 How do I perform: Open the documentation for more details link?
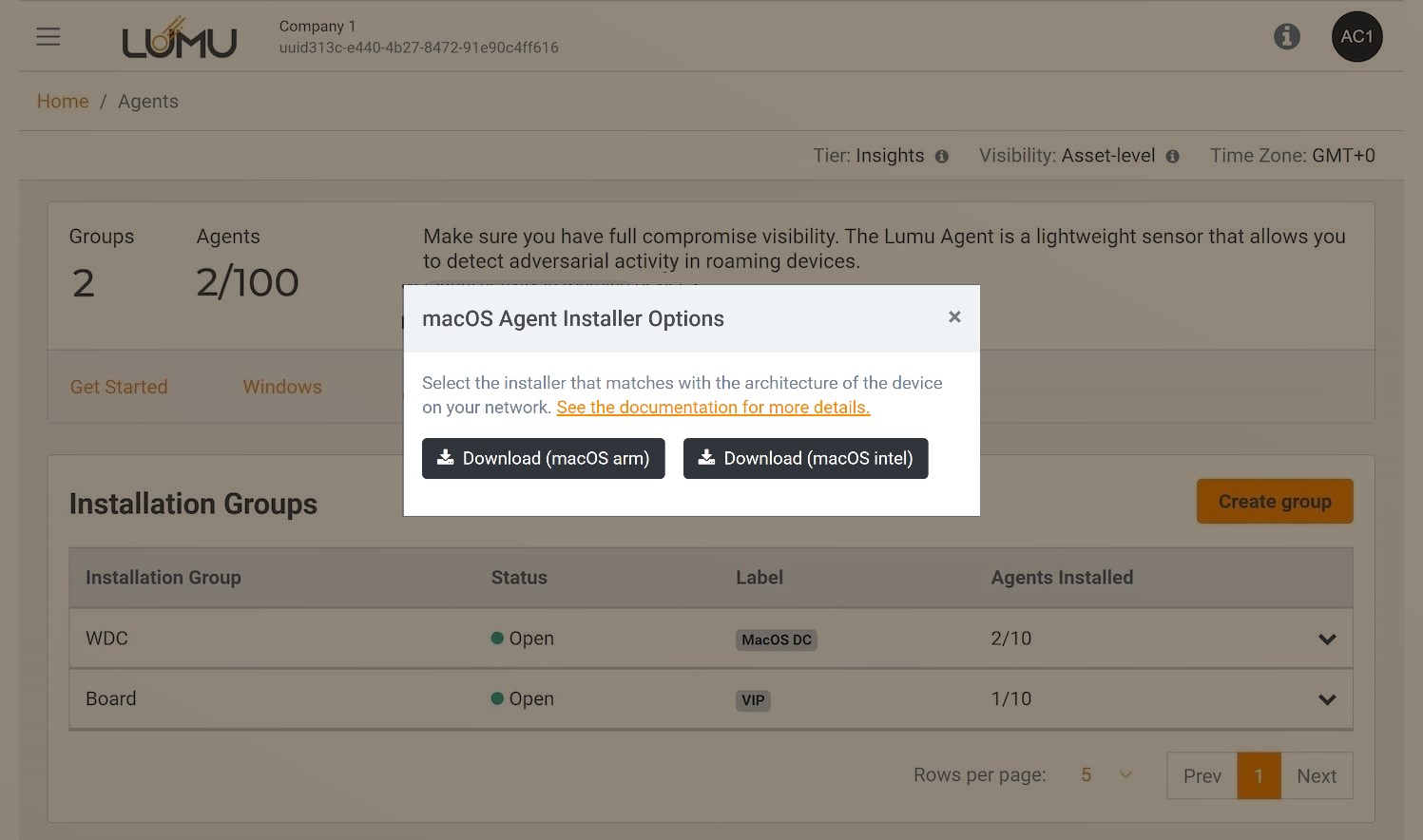(713, 408)
